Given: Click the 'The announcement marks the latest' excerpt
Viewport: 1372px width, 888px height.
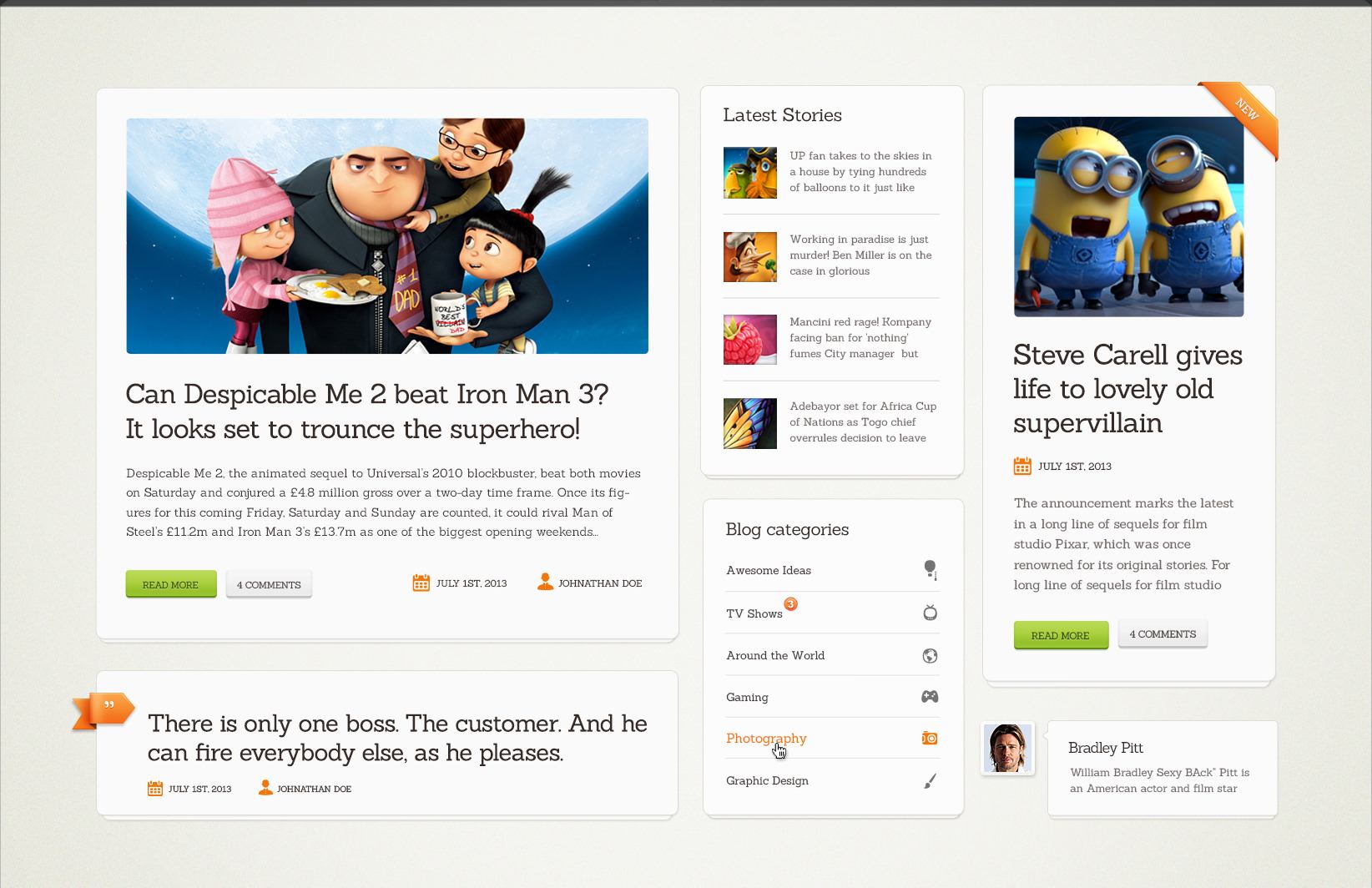Looking at the screenshot, I should click(1123, 544).
